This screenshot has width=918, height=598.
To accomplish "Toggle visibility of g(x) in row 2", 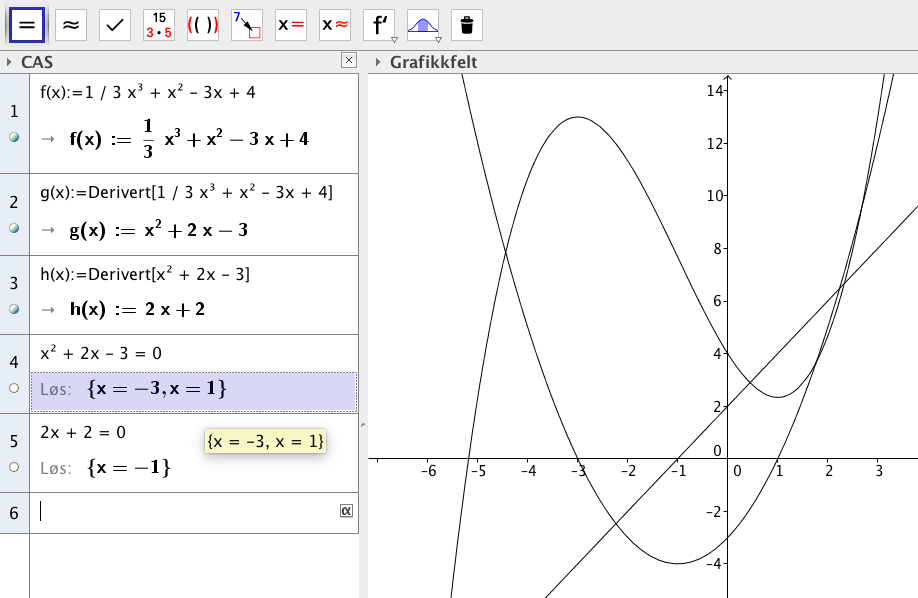I will tap(14, 228).
